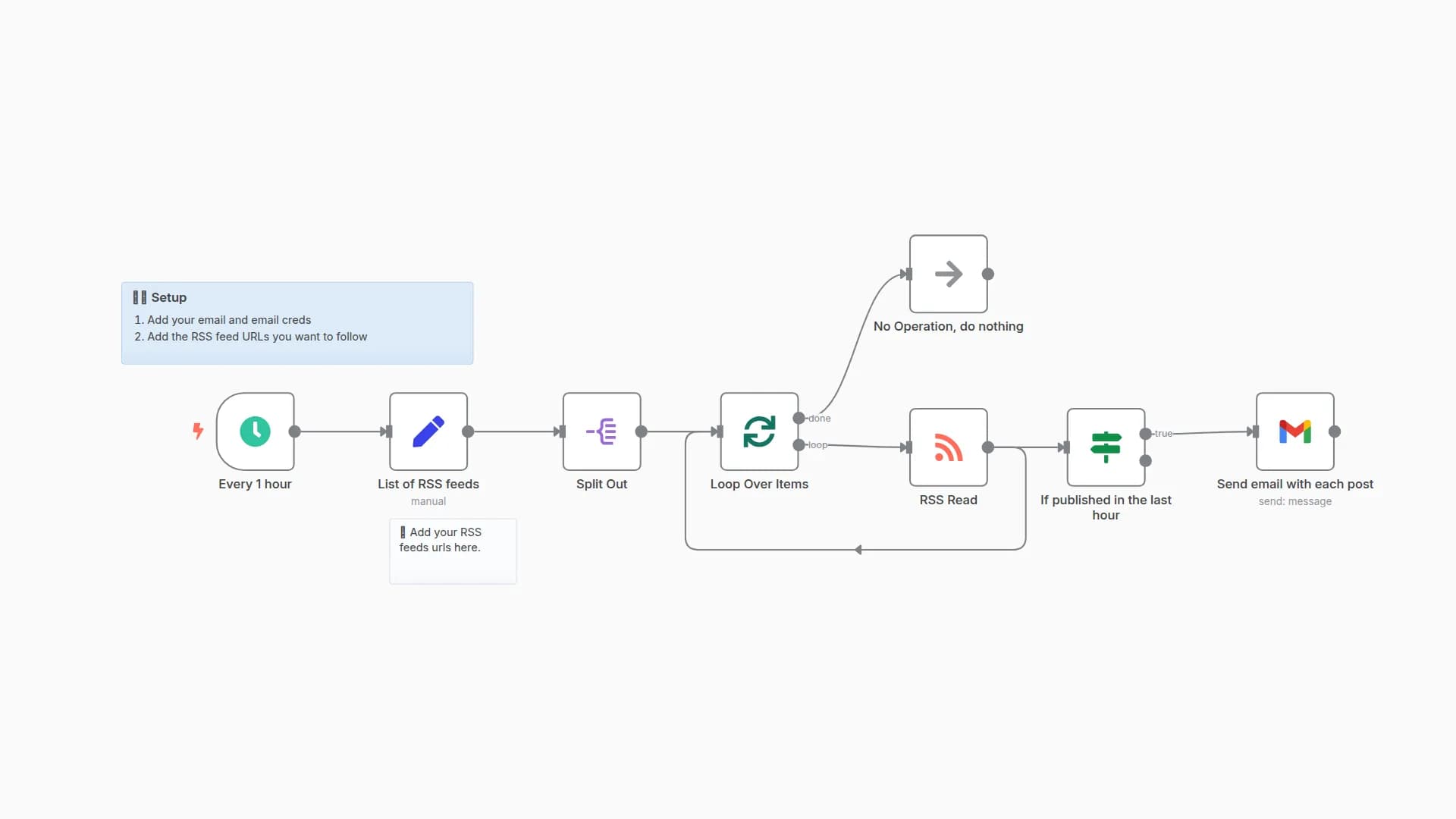Click the loop output connector on Loop node
Image resolution: width=1456 pixels, height=819 pixels.
click(799, 445)
